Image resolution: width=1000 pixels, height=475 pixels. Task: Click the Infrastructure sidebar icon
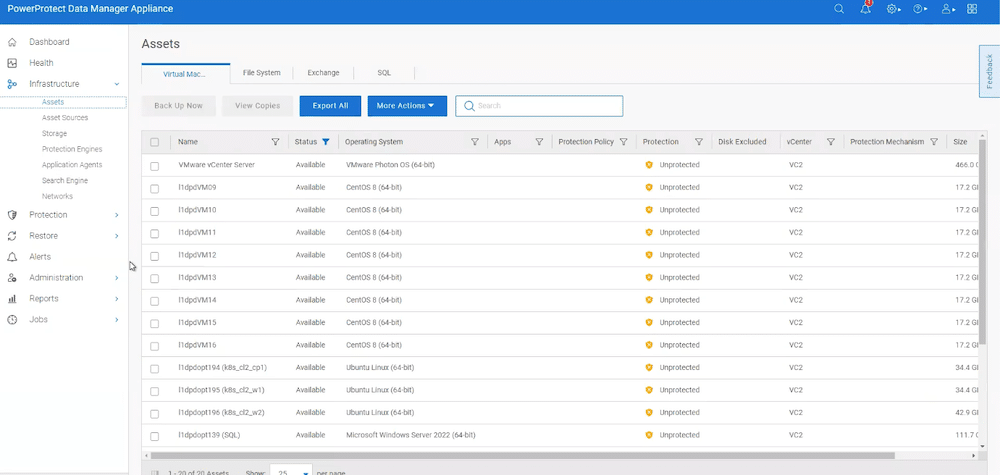tap(11, 84)
